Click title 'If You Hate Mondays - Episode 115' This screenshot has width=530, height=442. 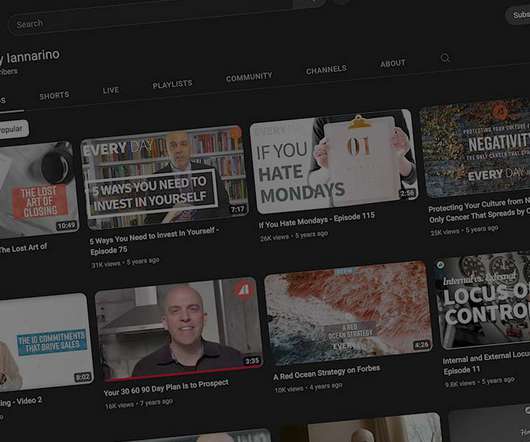click(x=317, y=220)
